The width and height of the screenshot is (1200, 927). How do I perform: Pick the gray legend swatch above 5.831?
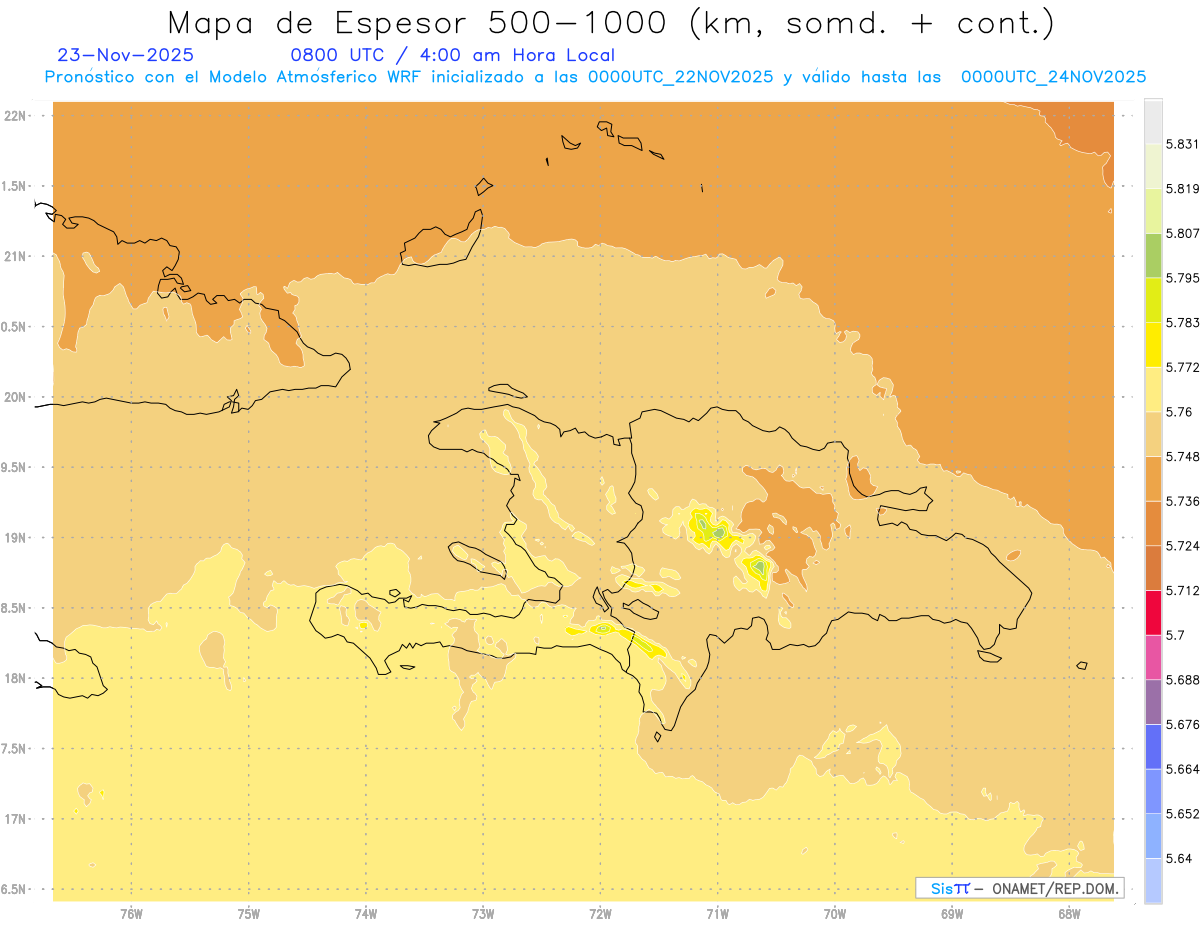[1153, 121]
